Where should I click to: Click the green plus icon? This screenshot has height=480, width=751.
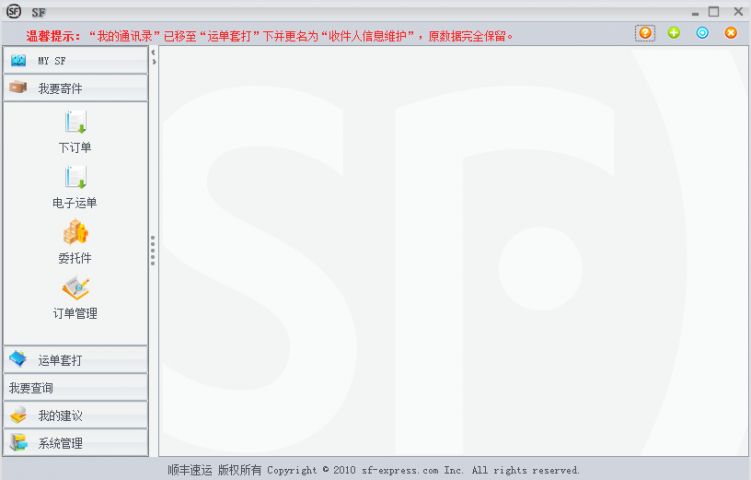point(674,33)
